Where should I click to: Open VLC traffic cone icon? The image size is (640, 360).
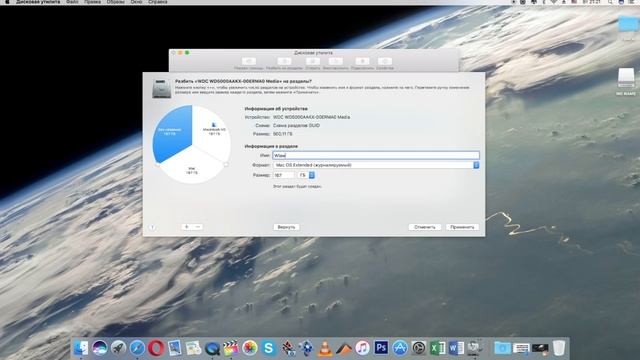(x=325, y=348)
